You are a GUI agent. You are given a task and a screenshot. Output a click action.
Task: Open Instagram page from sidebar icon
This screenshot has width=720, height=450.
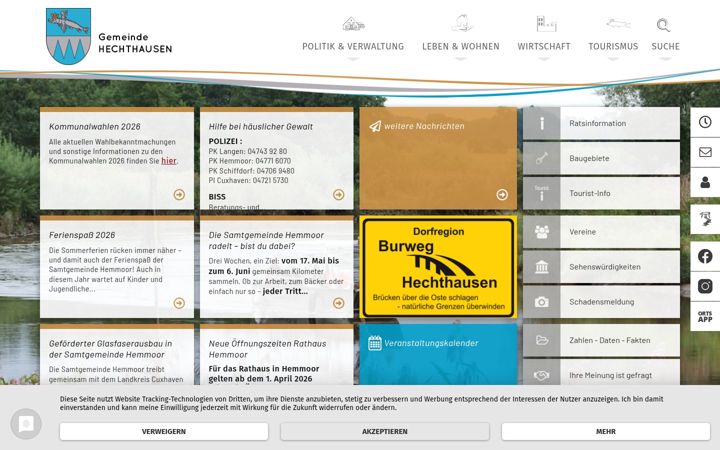[705, 286]
